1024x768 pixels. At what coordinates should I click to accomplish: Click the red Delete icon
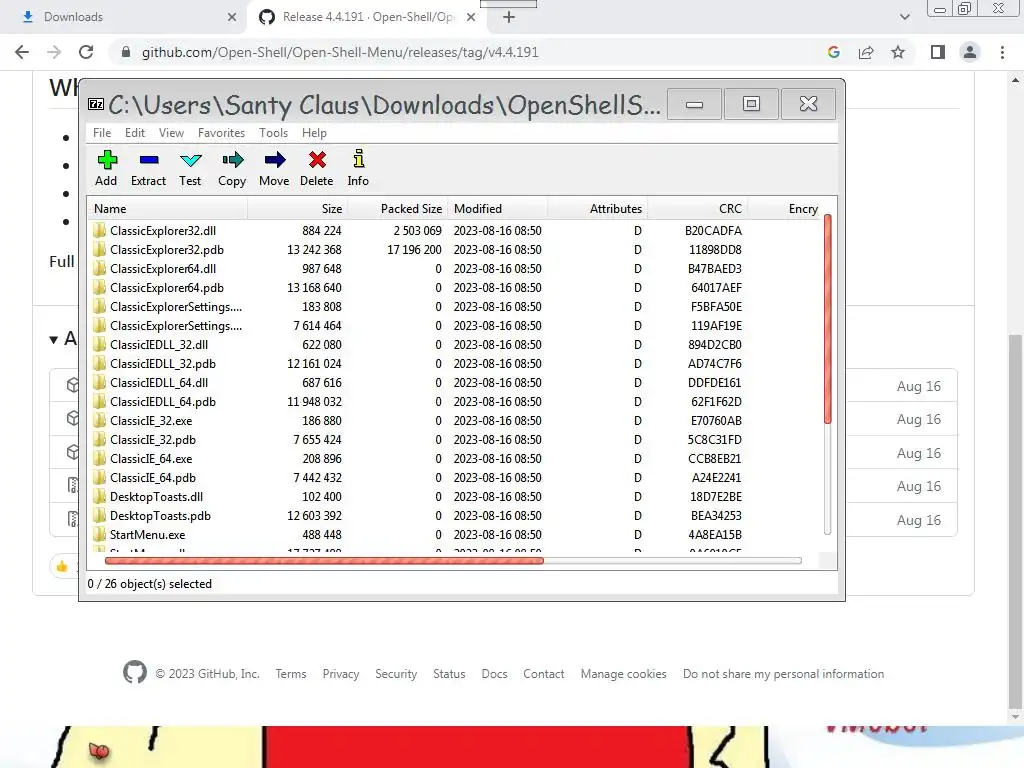coord(317,160)
